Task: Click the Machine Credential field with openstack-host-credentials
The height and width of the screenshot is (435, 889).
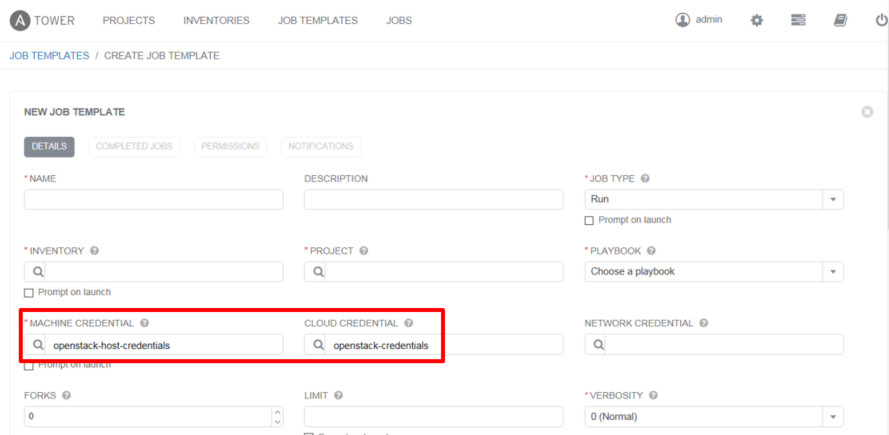Action: coord(164,344)
